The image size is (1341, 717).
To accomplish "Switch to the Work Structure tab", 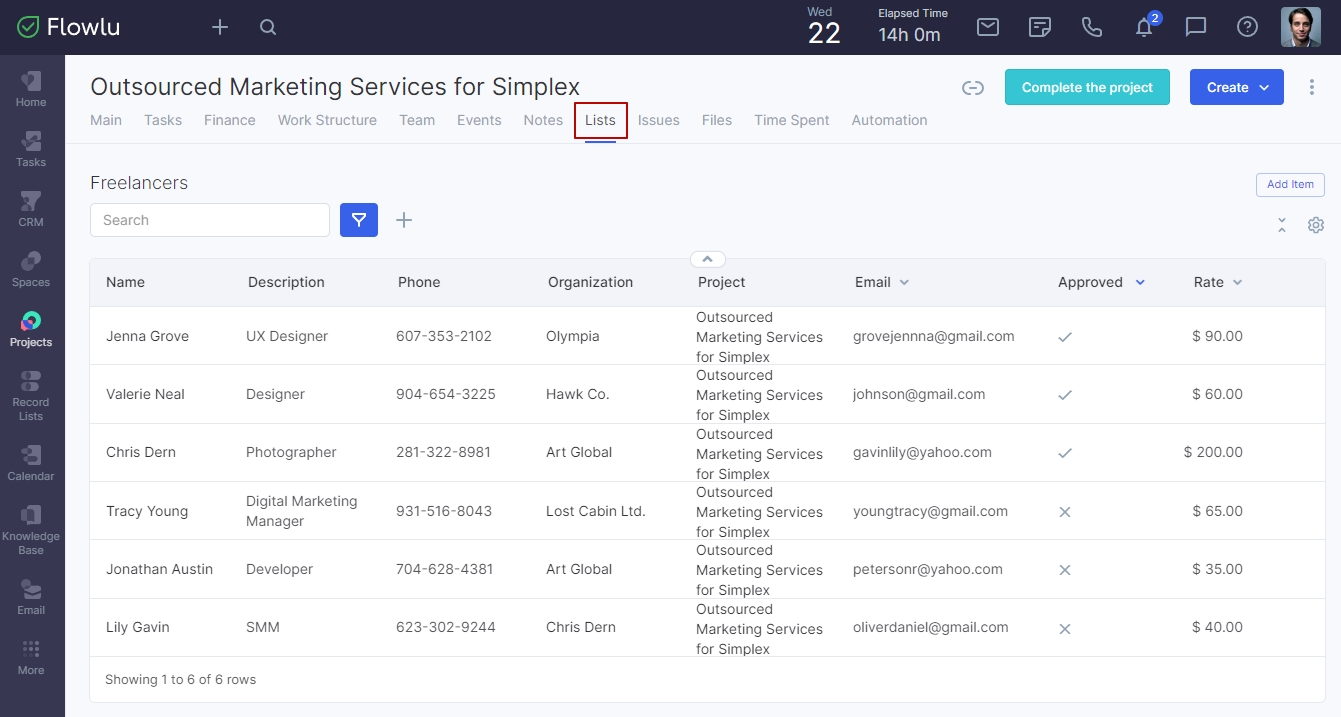I will coord(327,120).
